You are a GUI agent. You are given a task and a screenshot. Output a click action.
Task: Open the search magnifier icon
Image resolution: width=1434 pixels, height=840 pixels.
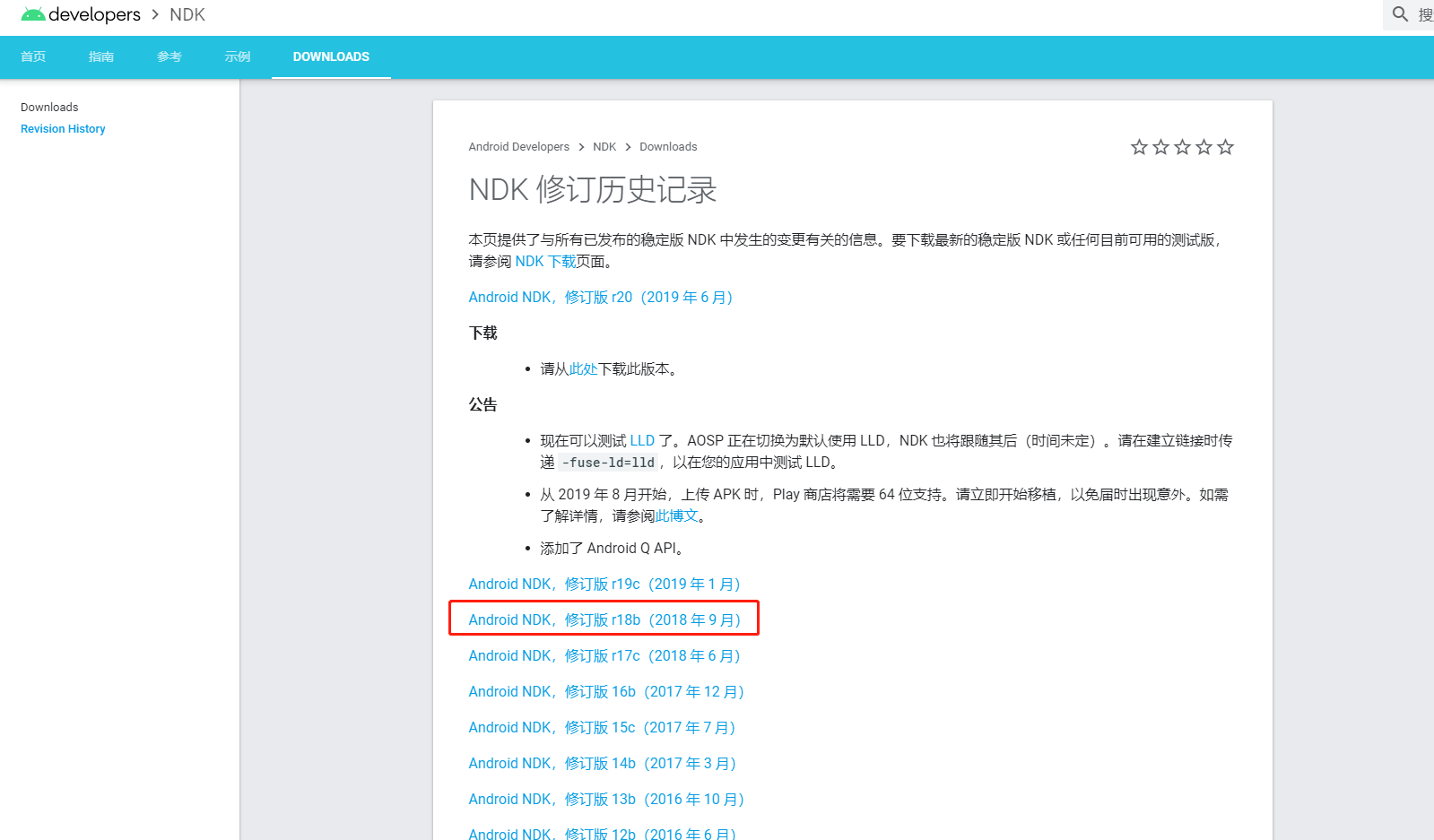1400,14
